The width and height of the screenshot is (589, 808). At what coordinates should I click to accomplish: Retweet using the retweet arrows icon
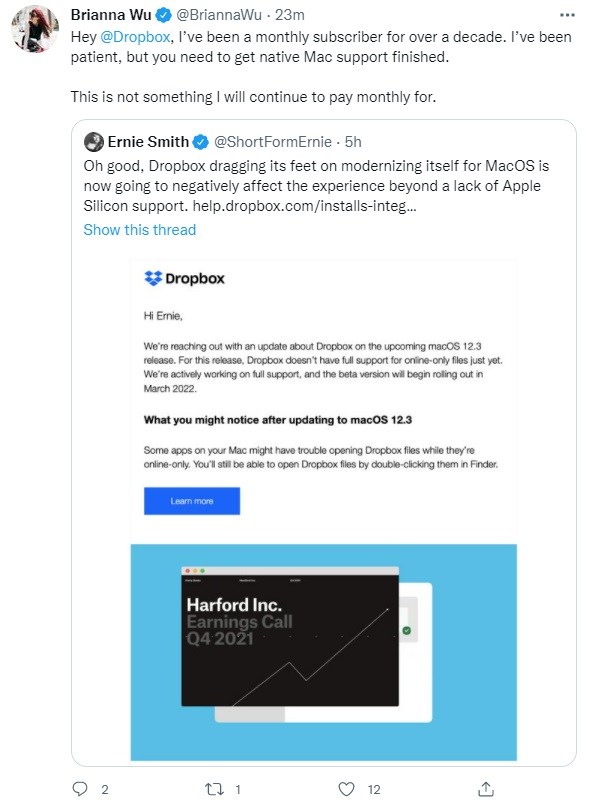(x=214, y=789)
